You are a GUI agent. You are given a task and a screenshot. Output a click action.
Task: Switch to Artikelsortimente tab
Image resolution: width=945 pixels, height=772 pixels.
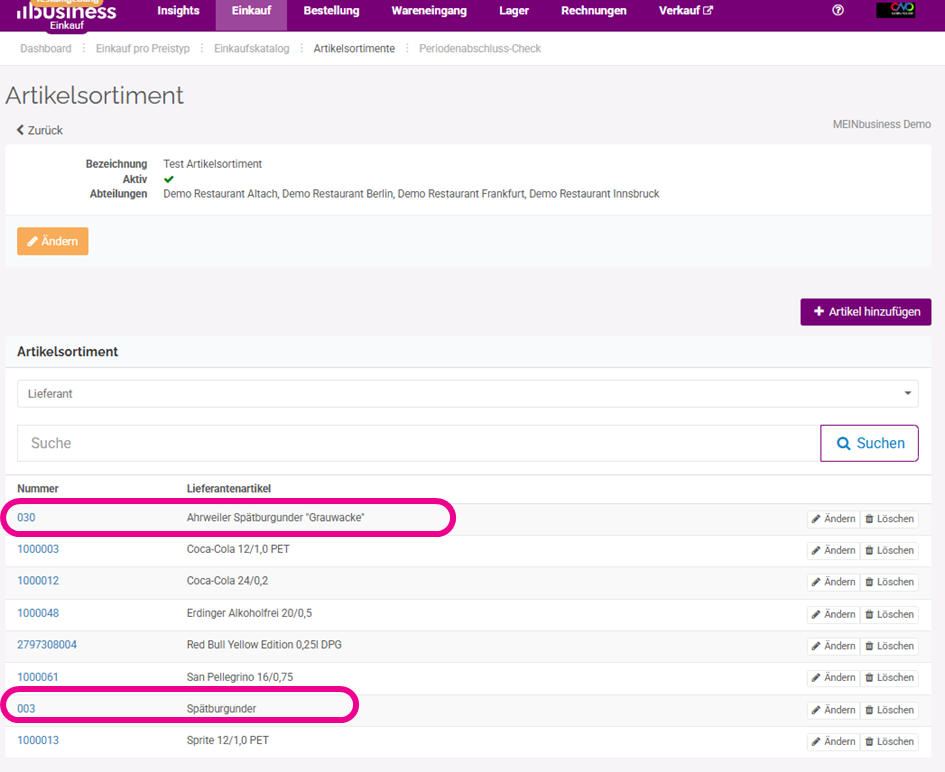coord(354,48)
